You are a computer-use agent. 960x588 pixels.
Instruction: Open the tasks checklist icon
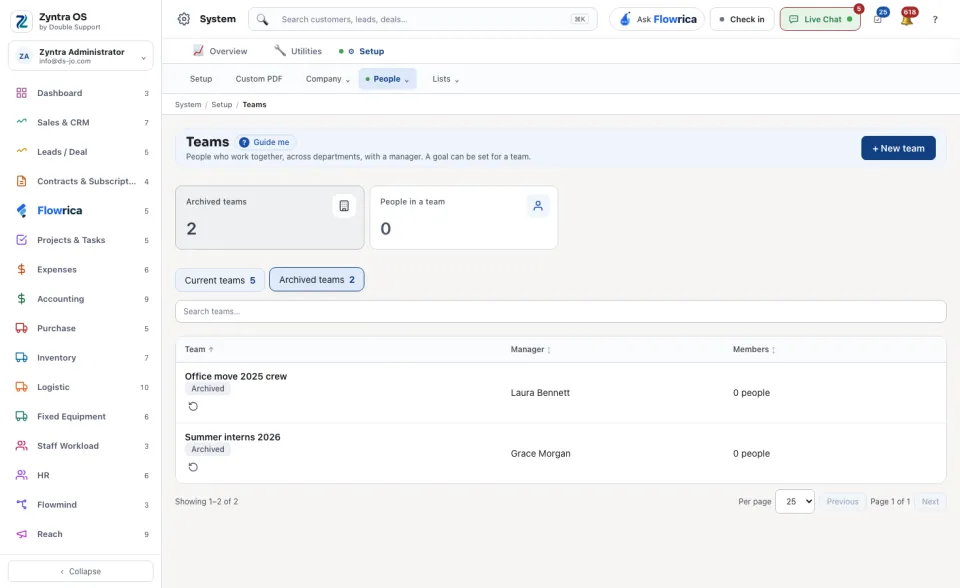coord(878,19)
